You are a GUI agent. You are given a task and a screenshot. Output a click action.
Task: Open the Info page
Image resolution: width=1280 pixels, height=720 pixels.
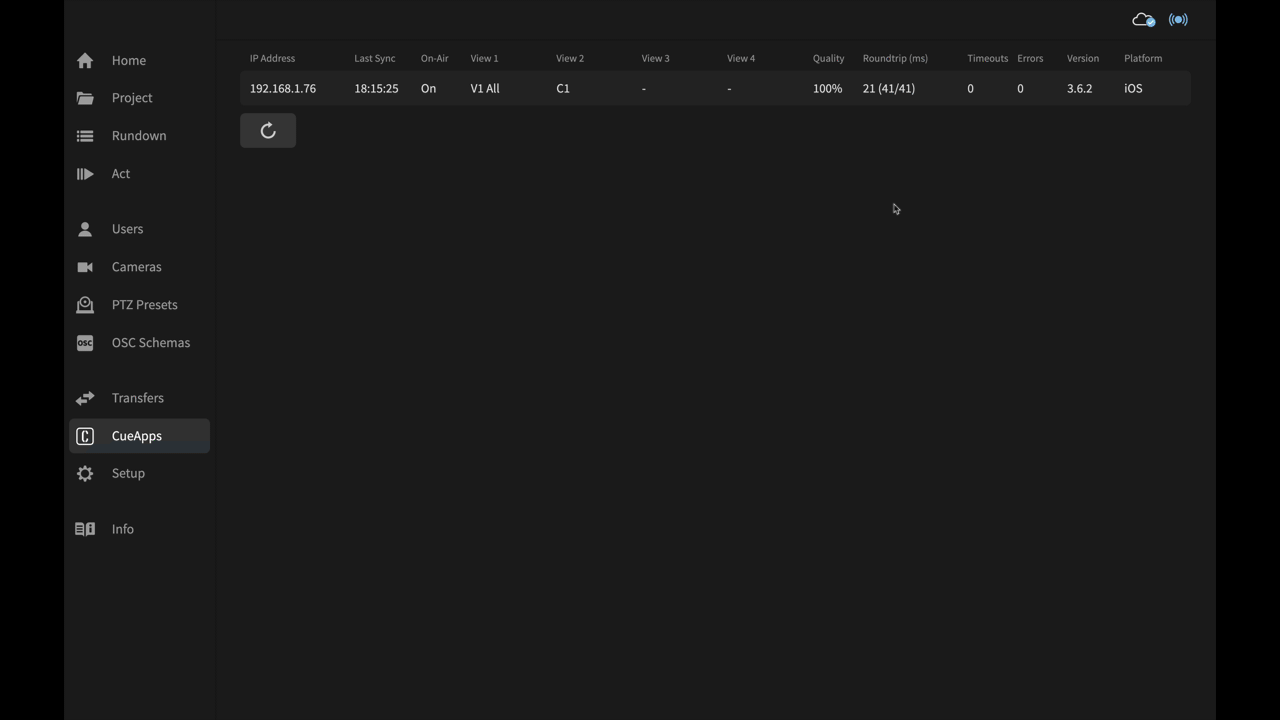coord(139,529)
